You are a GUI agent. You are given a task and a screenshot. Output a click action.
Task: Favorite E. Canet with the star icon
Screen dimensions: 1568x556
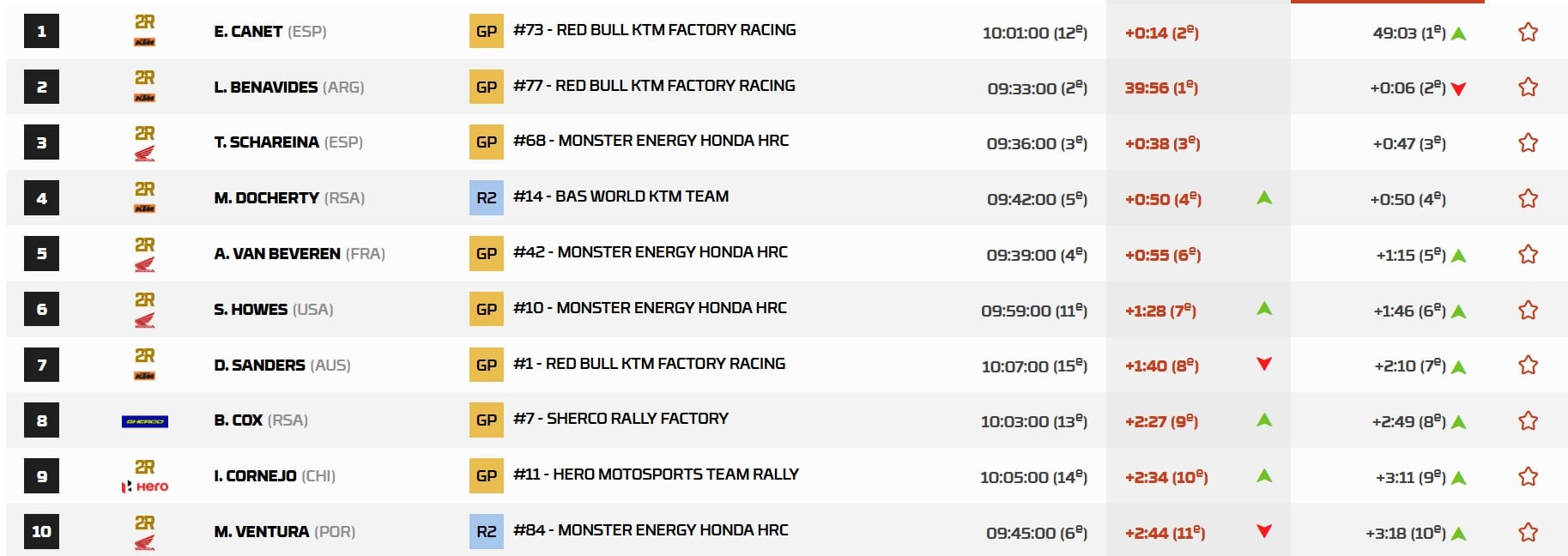(1528, 33)
